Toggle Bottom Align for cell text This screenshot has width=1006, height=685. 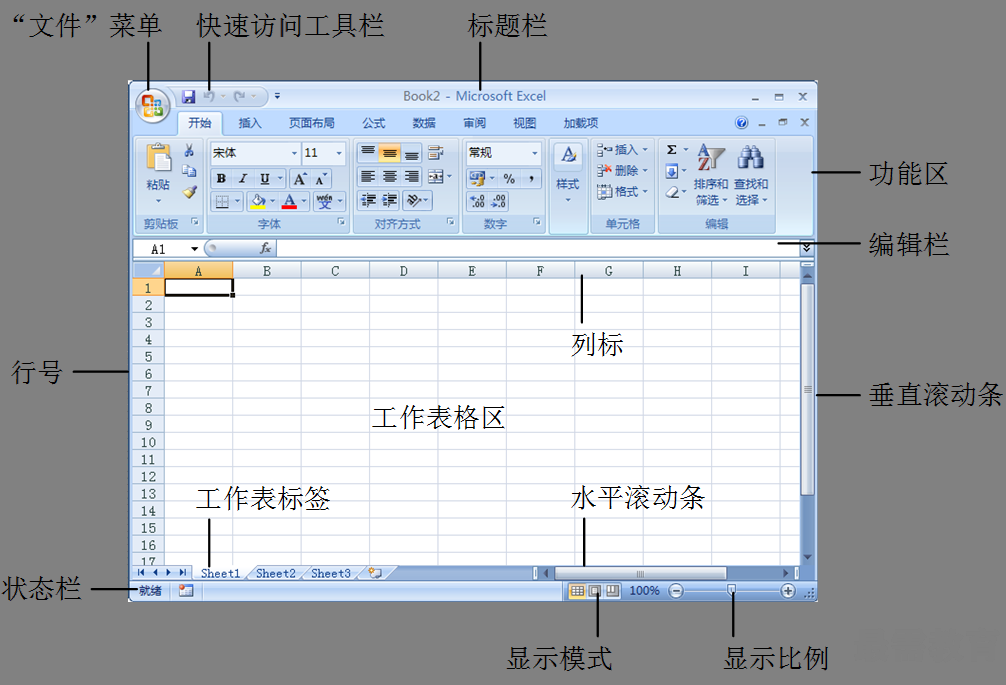click(411, 153)
